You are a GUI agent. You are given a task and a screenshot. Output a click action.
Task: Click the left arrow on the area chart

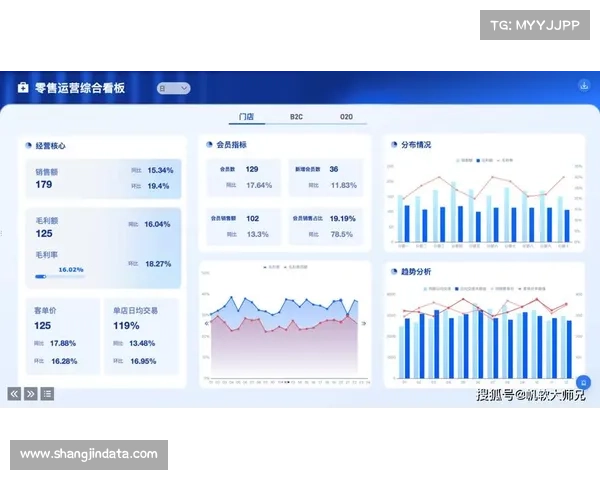207,323
